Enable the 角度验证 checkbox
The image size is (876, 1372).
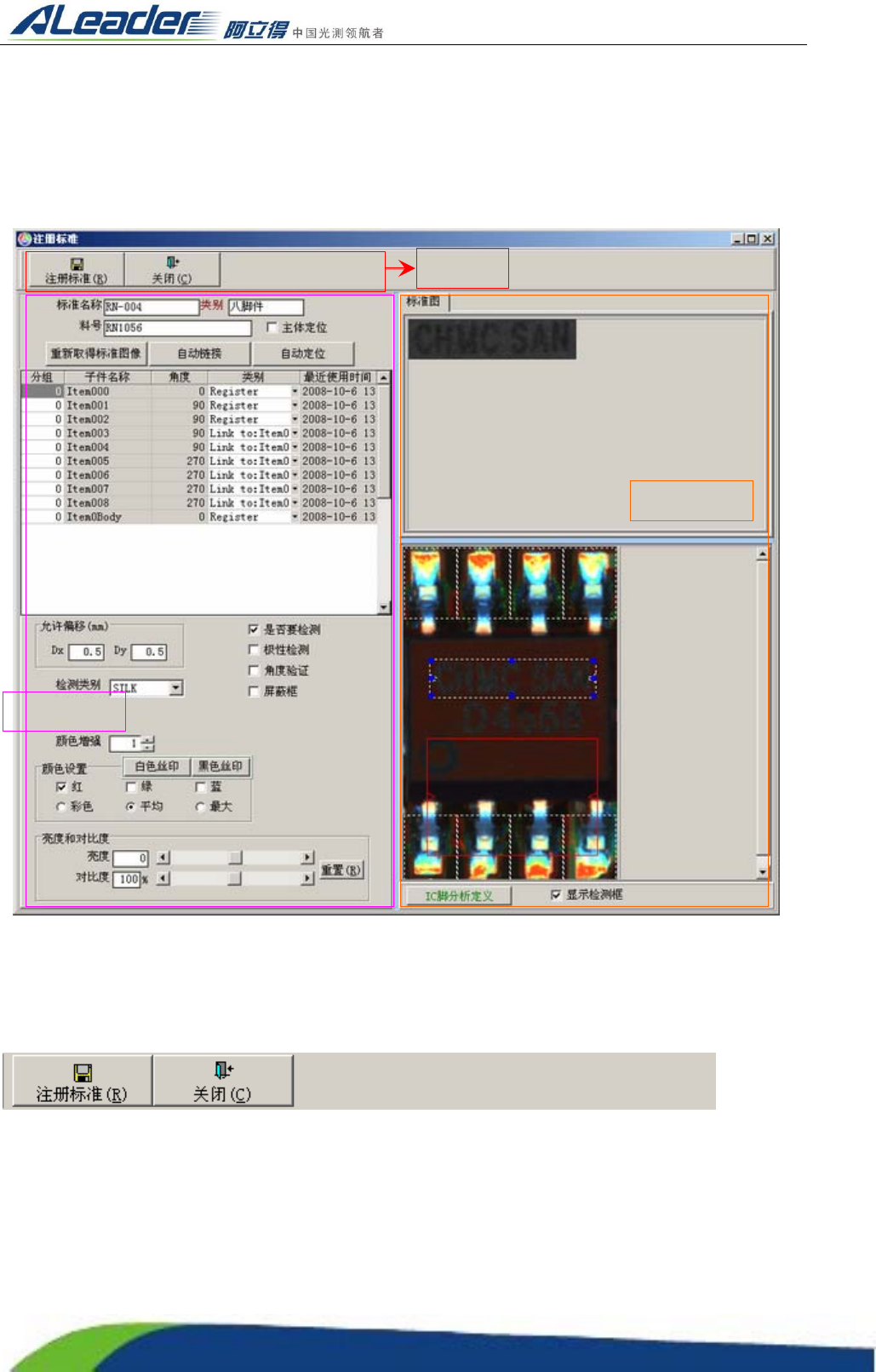point(253,671)
